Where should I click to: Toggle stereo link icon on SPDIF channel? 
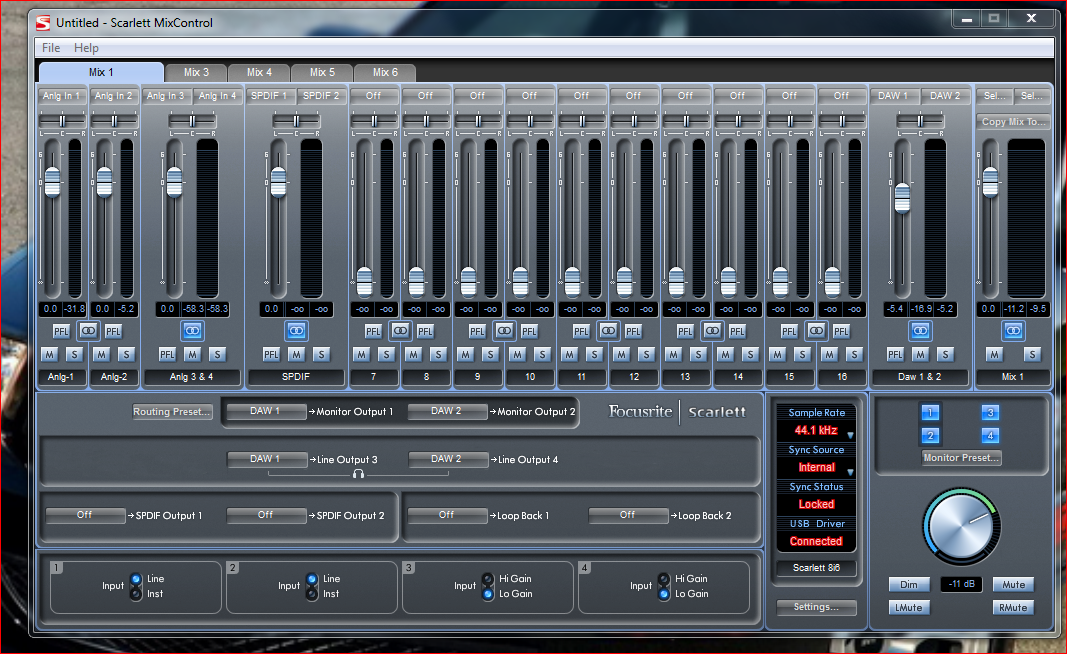click(296, 331)
